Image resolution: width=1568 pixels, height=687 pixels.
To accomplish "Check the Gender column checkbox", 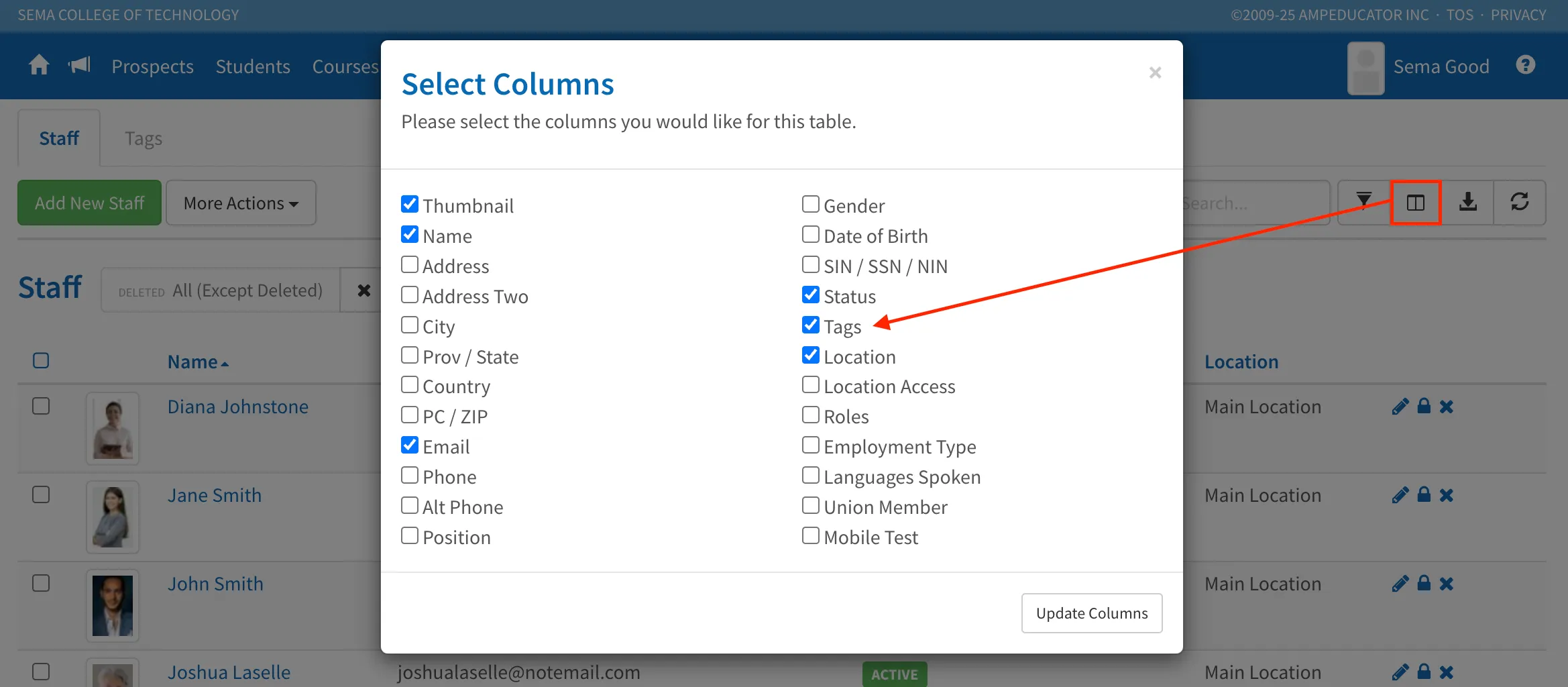I will pyautogui.click(x=811, y=204).
